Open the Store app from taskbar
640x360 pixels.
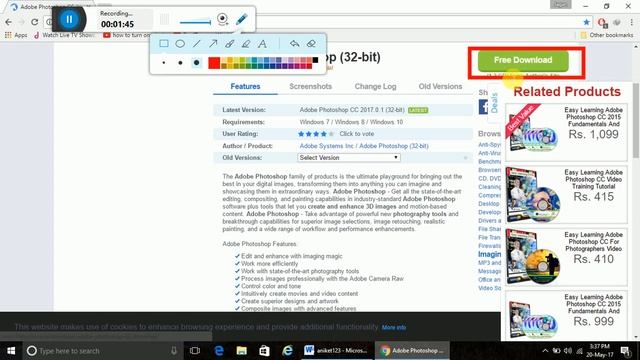click(x=264, y=351)
